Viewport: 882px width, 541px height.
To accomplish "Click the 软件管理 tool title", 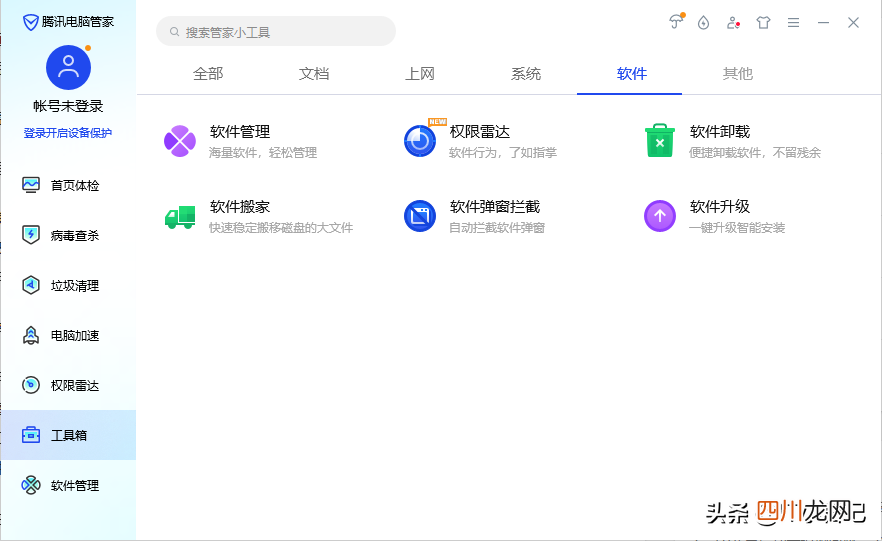I will [240, 132].
